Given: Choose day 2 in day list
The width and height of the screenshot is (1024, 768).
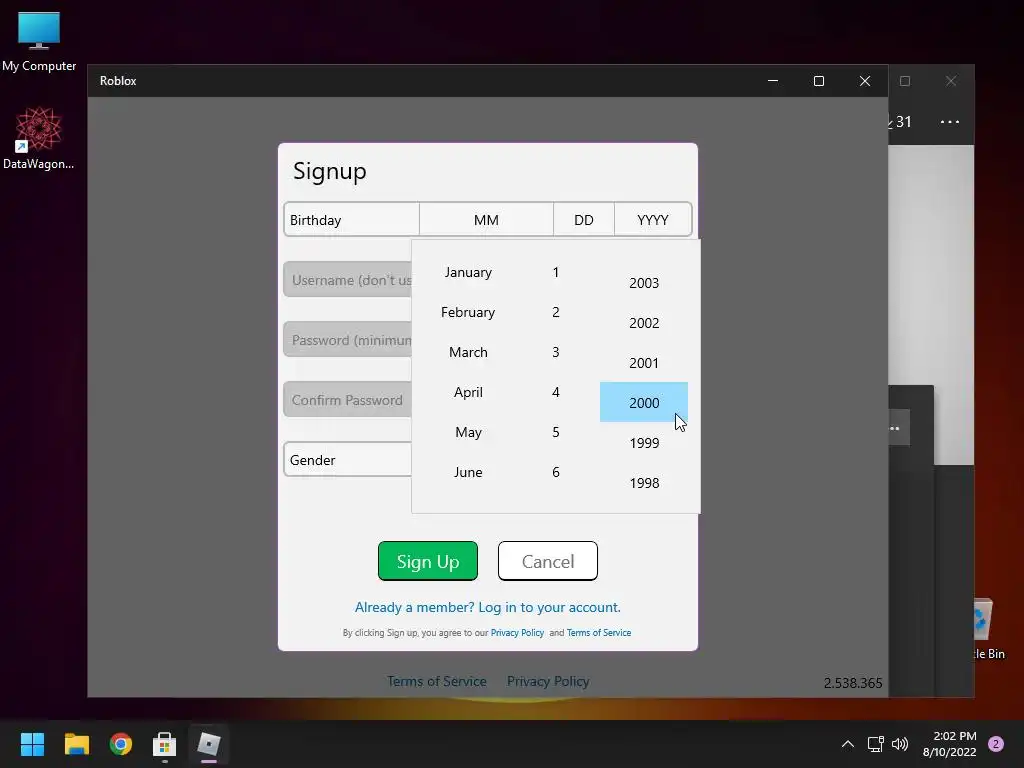Looking at the screenshot, I should pyautogui.click(x=556, y=312).
